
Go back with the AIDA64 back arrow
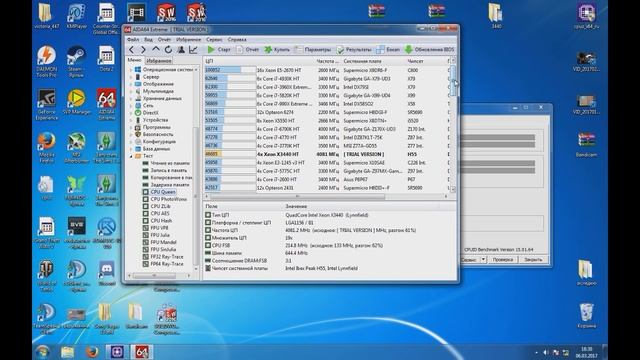(131, 50)
